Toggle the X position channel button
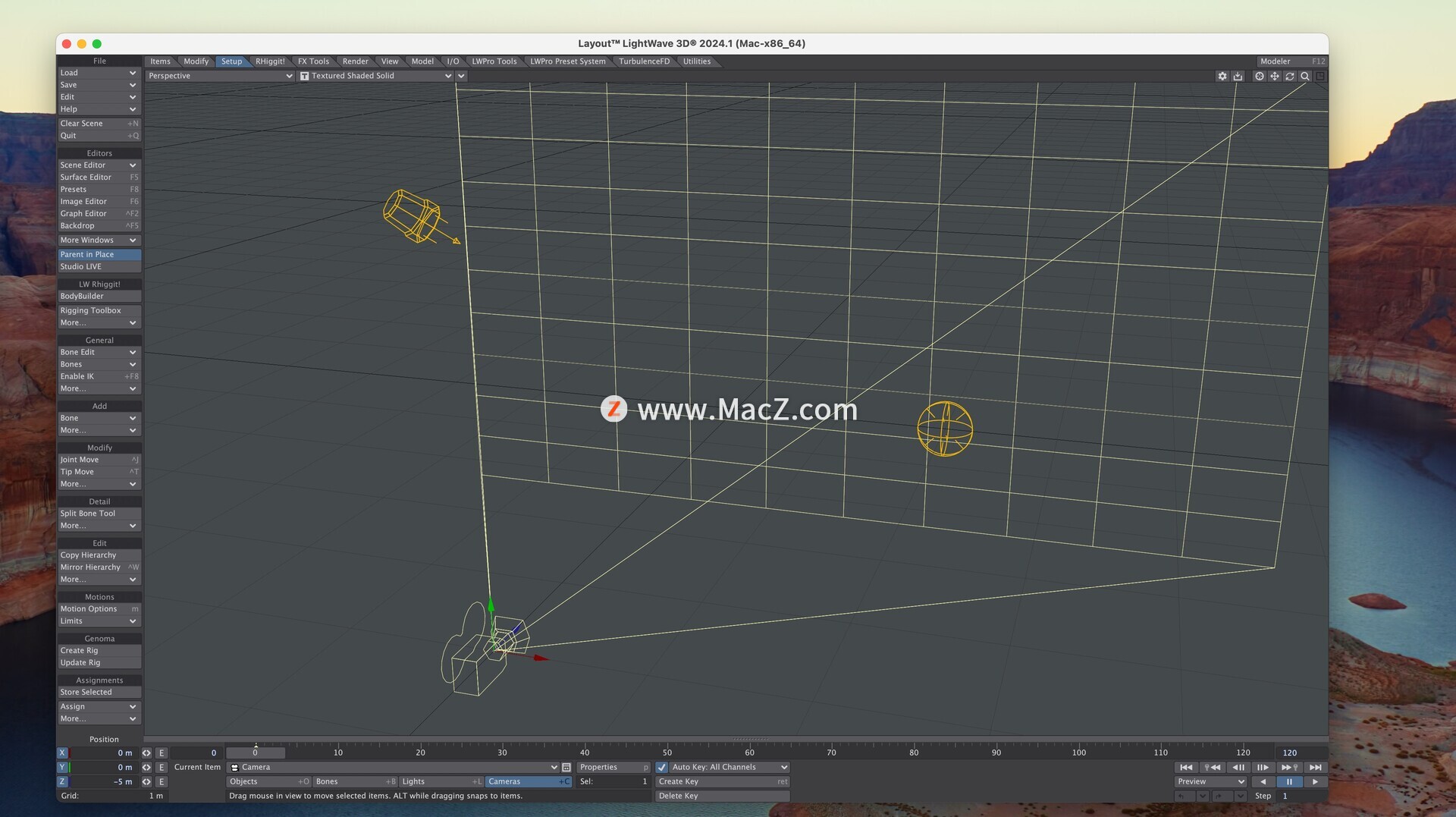The width and height of the screenshot is (1456, 817). click(62, 753)
